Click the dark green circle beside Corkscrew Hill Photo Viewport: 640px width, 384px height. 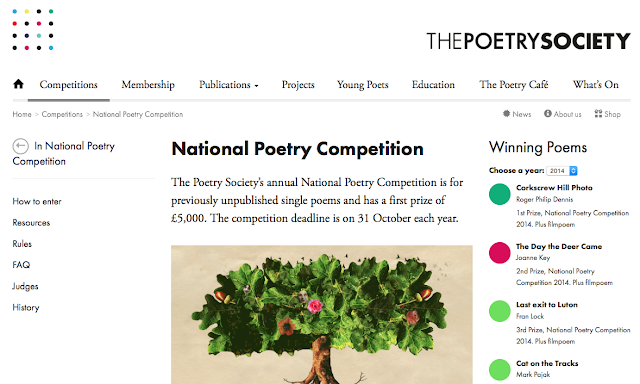click(x=500, y=194)
